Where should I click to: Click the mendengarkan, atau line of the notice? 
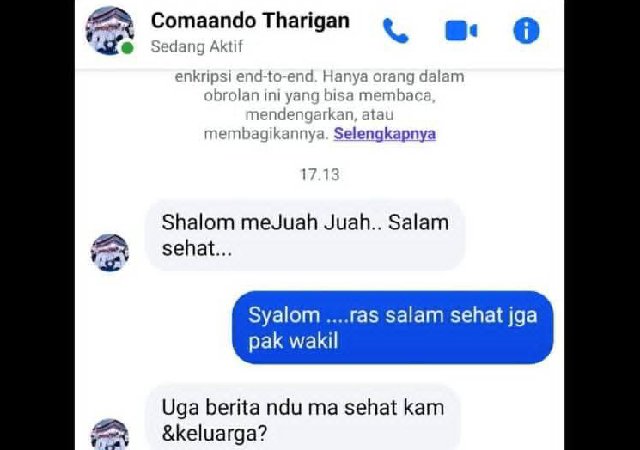tap(320, 115)
